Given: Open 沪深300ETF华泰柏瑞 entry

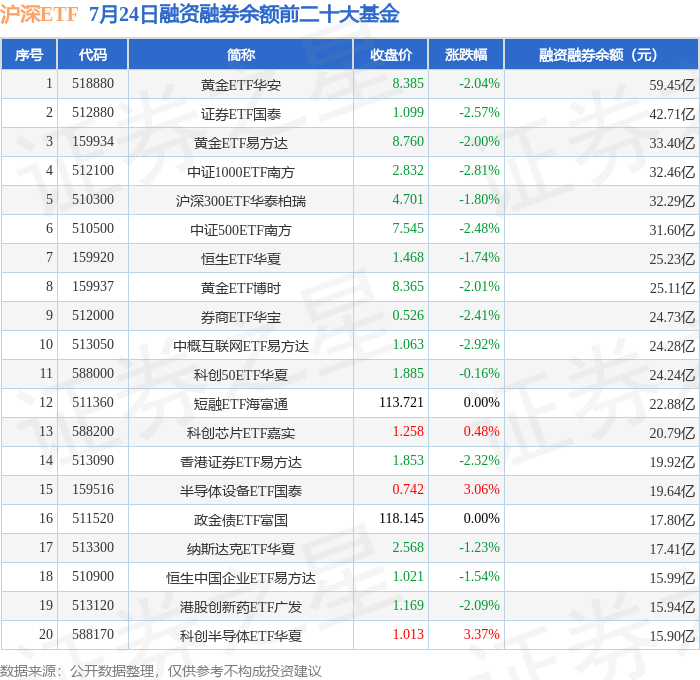Looking at the screenshot, I should (241, 201).
